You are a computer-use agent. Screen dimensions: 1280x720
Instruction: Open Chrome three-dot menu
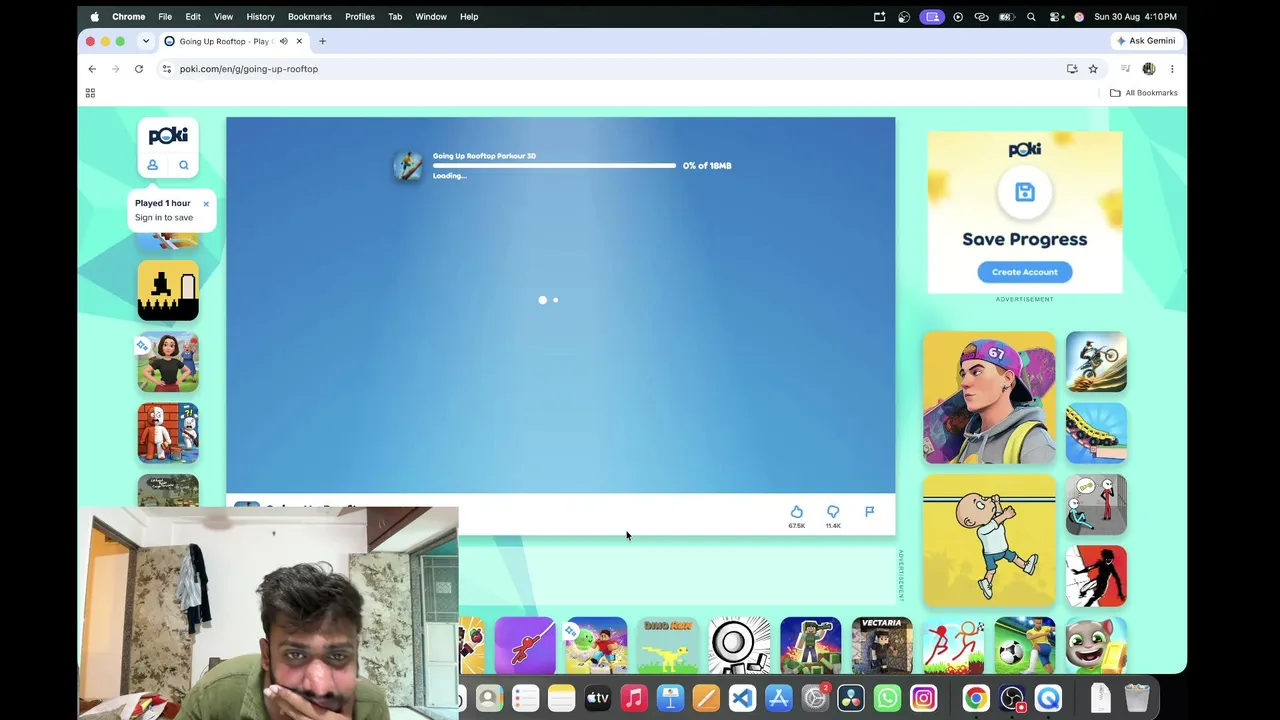(1172, 69)
